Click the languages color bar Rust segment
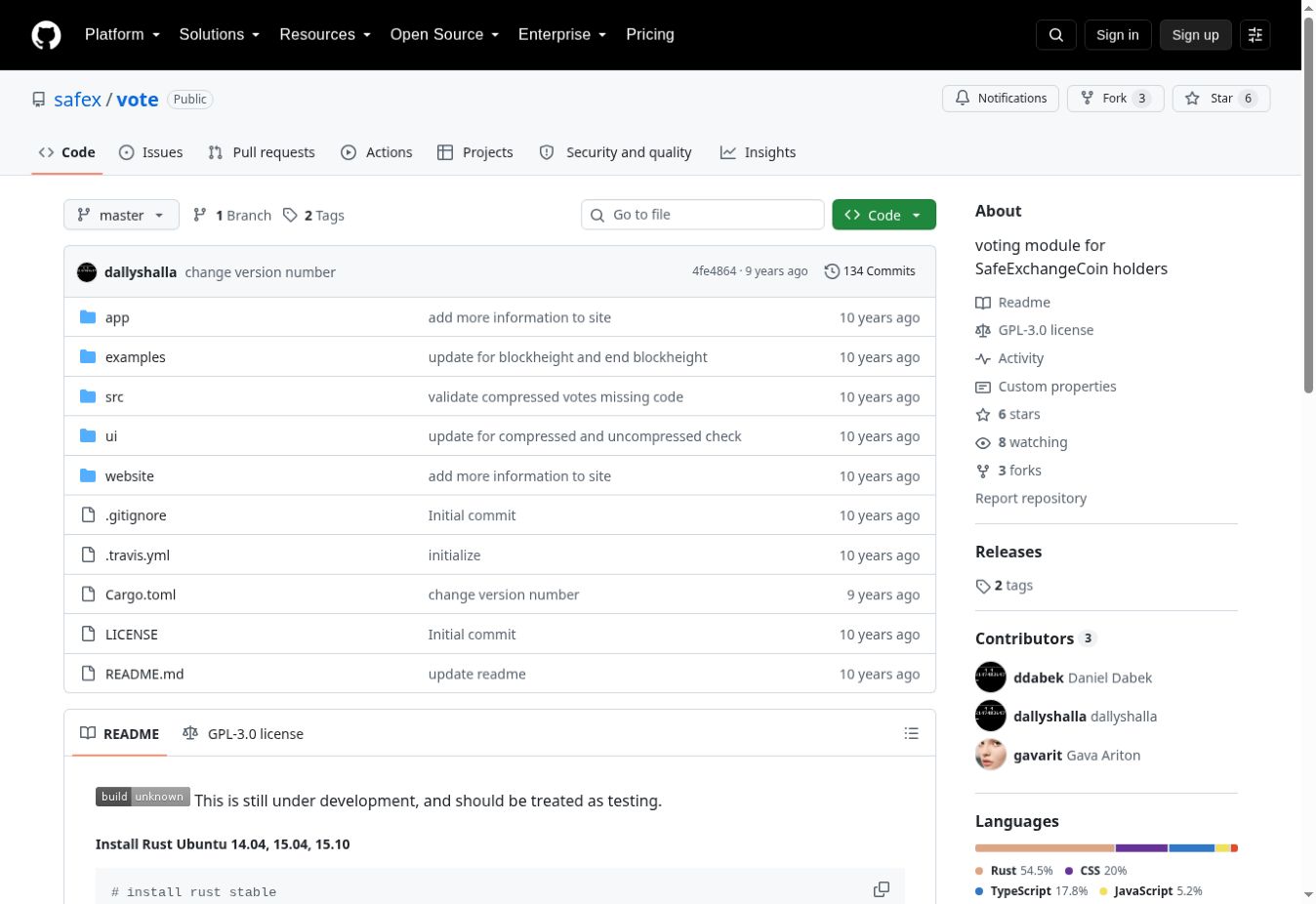Screen dimensions: 1316x904 [1045, 848]
